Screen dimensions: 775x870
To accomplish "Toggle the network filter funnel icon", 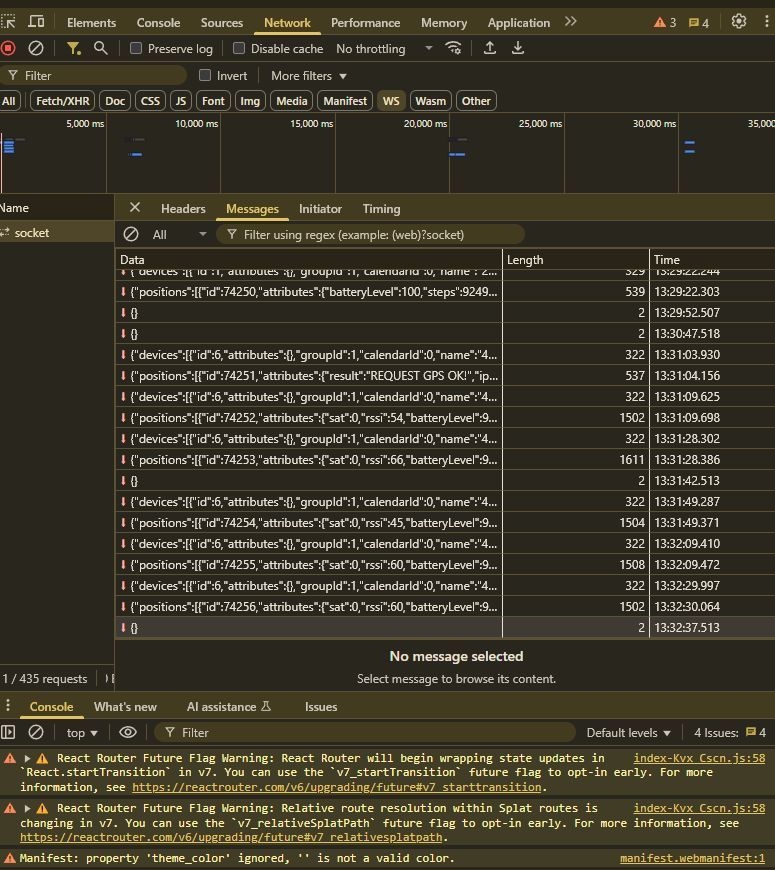I will coord(73,48).
